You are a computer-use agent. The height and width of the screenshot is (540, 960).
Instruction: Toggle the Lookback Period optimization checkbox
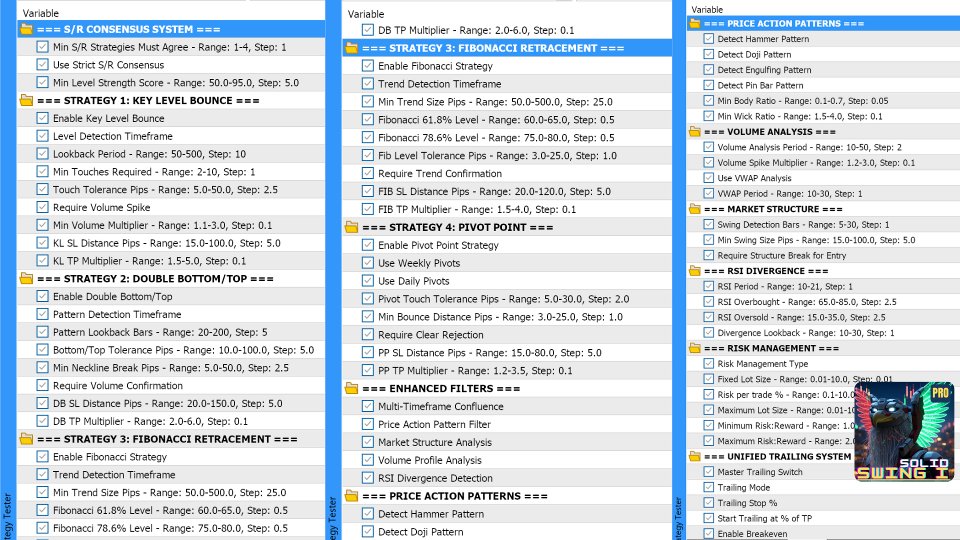(x=42, y=154)
